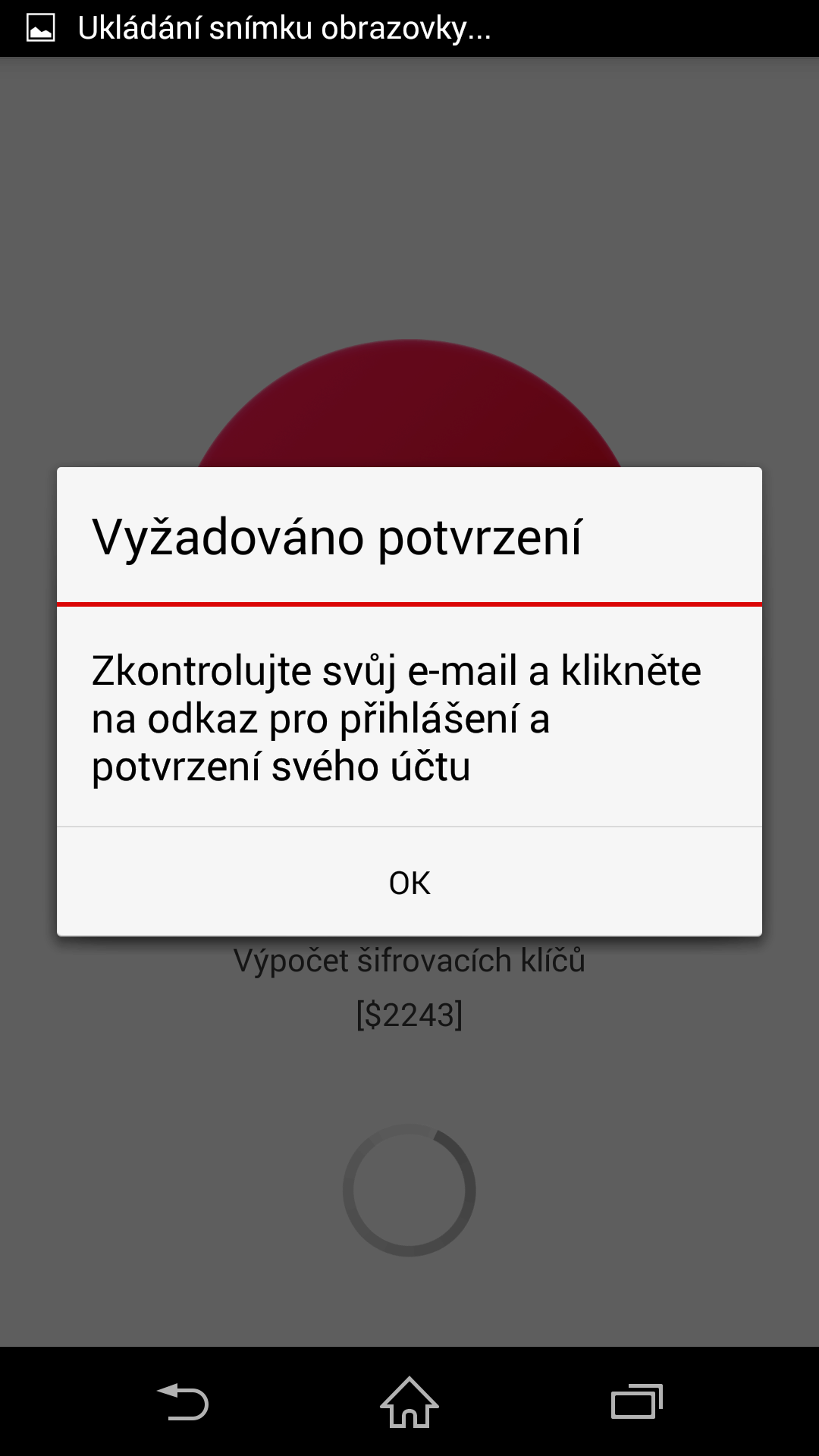The image size is (819, 1456).
Task: Tap the 'Zkontrolujte svůj e-mail' message line
Action: coord(396,672)
